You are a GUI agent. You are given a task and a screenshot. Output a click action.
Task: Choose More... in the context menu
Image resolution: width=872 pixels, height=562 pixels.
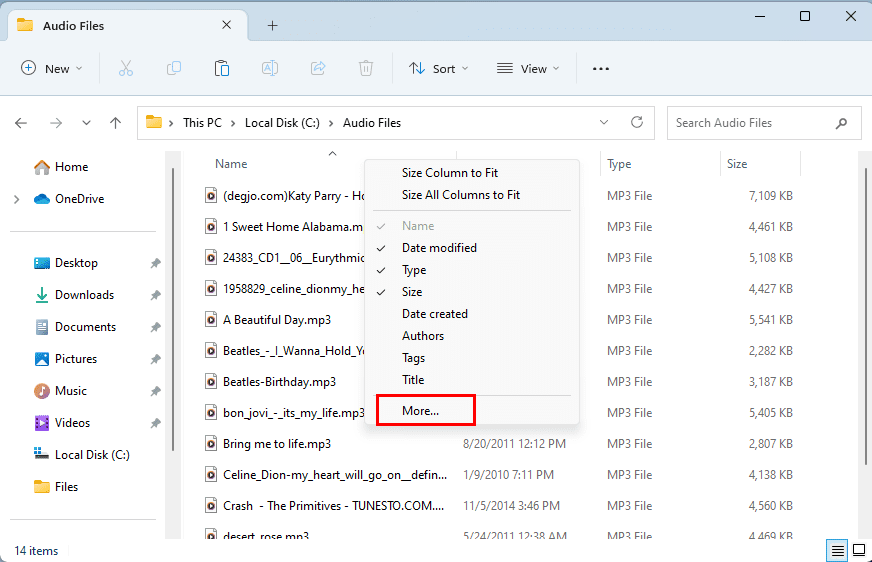[421, 410]
